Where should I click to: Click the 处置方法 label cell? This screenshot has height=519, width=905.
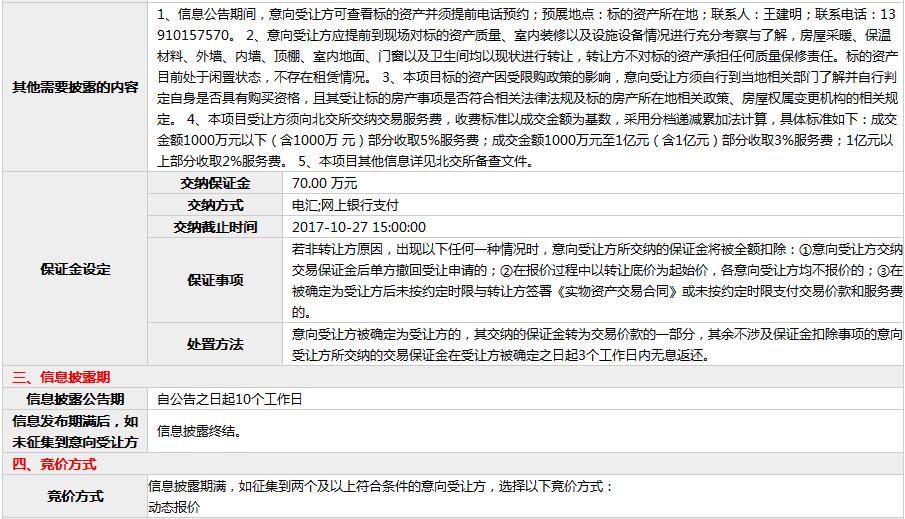pyautogui.click(x=215, y=344)
